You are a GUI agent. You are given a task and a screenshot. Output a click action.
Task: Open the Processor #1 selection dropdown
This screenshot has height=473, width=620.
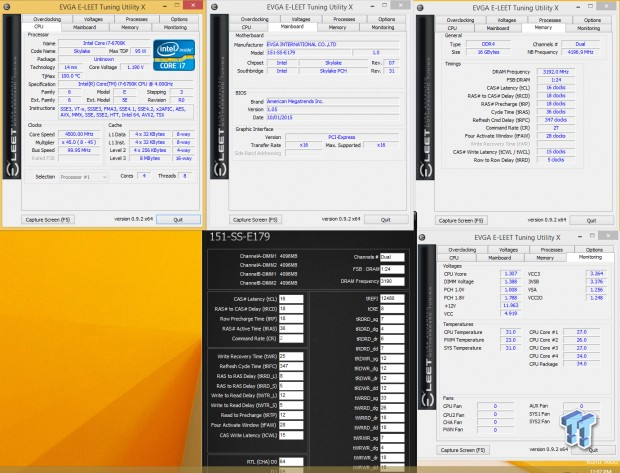point(84,177)
